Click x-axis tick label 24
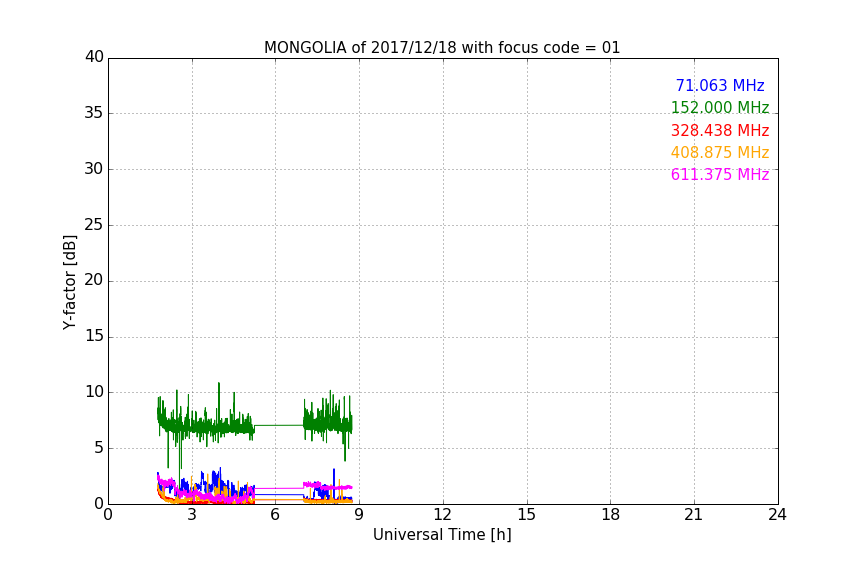This screenshot has height=576, width=864. (x=777, y=515)
